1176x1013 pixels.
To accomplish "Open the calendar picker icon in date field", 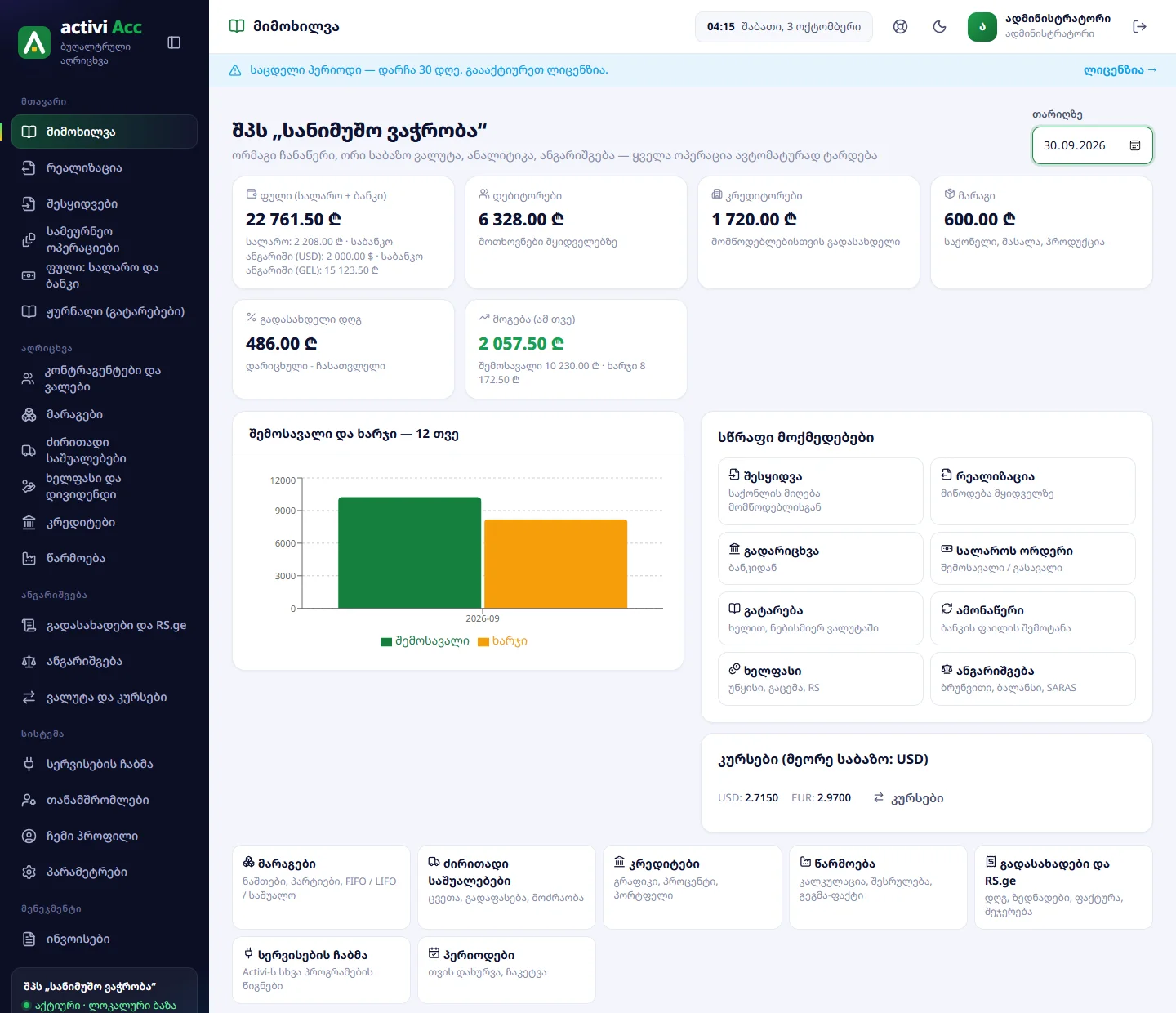I will (x=1135, y=145).
